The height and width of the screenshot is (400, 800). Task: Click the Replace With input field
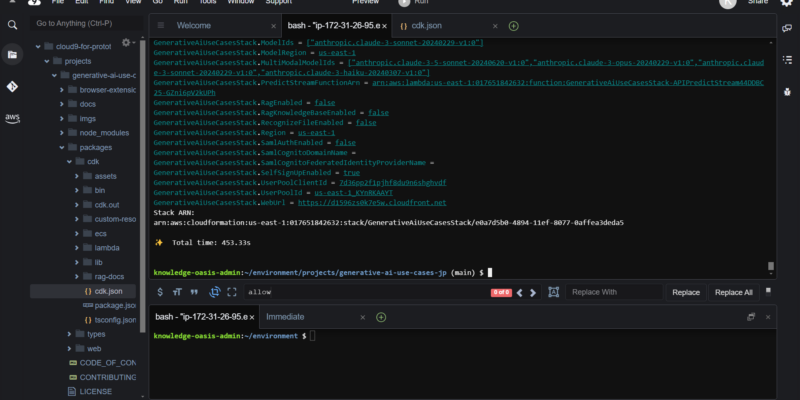[613, 292]
